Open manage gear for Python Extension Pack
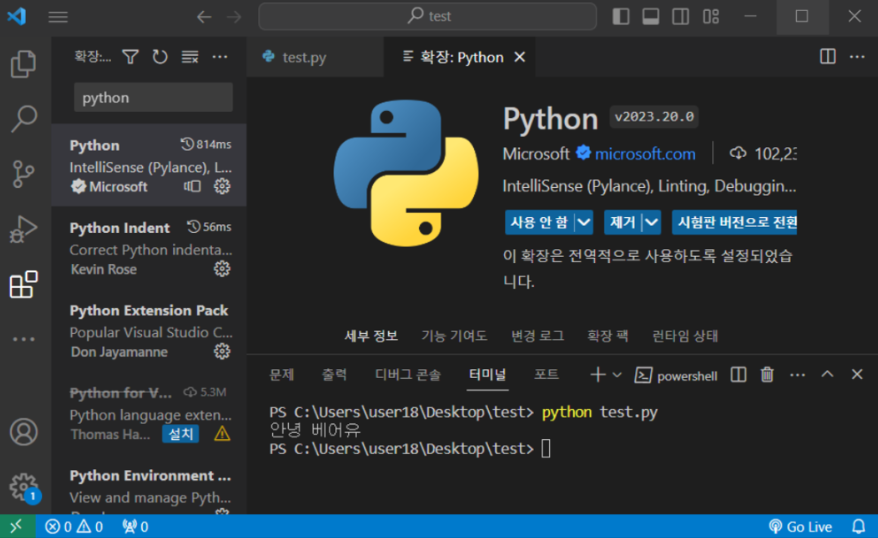Image resolution: width=878 pixels, height=538 pixels. [x=222, y=351]
